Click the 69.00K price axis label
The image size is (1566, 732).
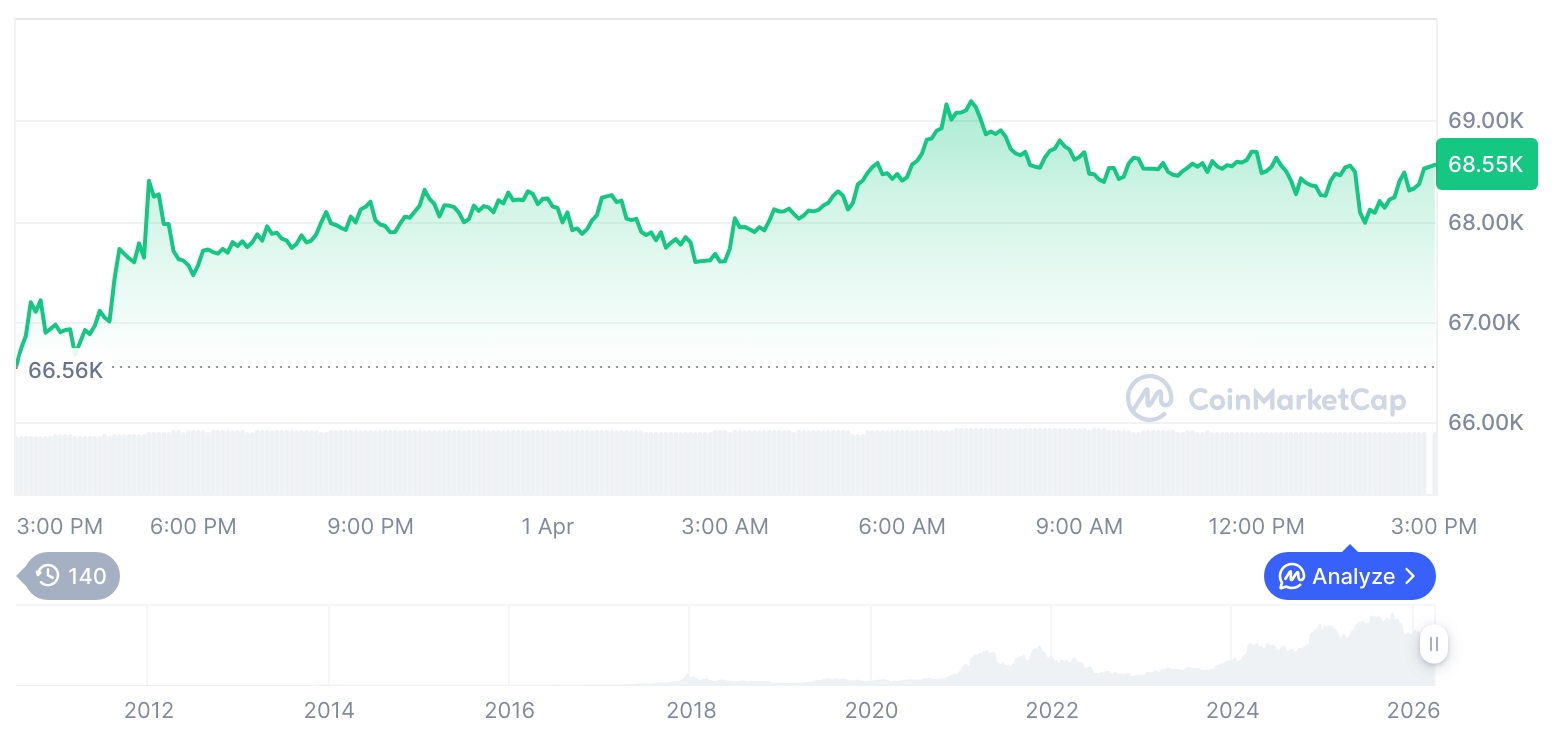coord(1486,121)
